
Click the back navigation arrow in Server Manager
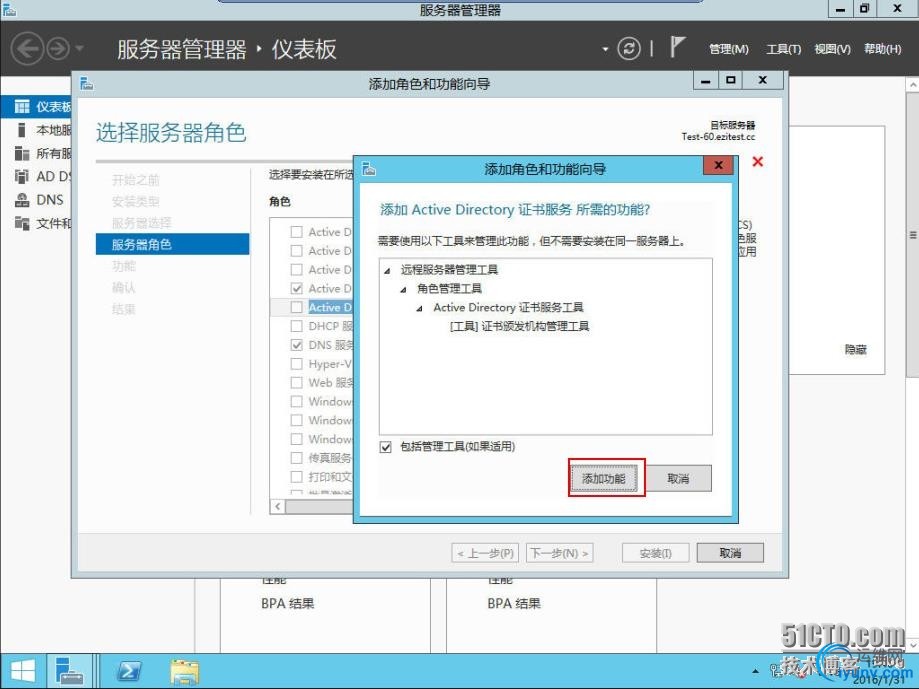pos(28,49)
